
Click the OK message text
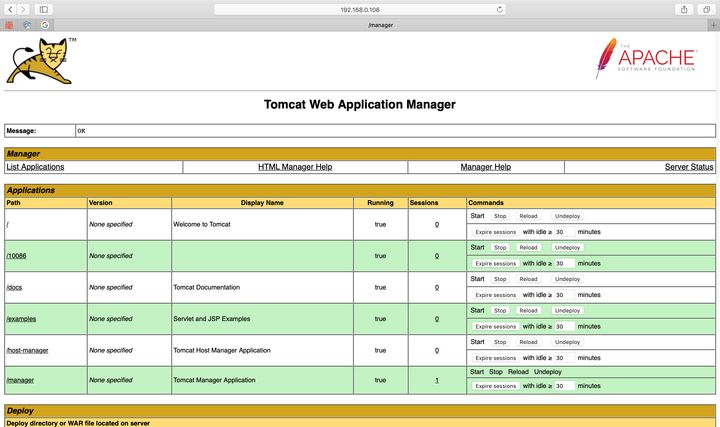tap(81, 131)
